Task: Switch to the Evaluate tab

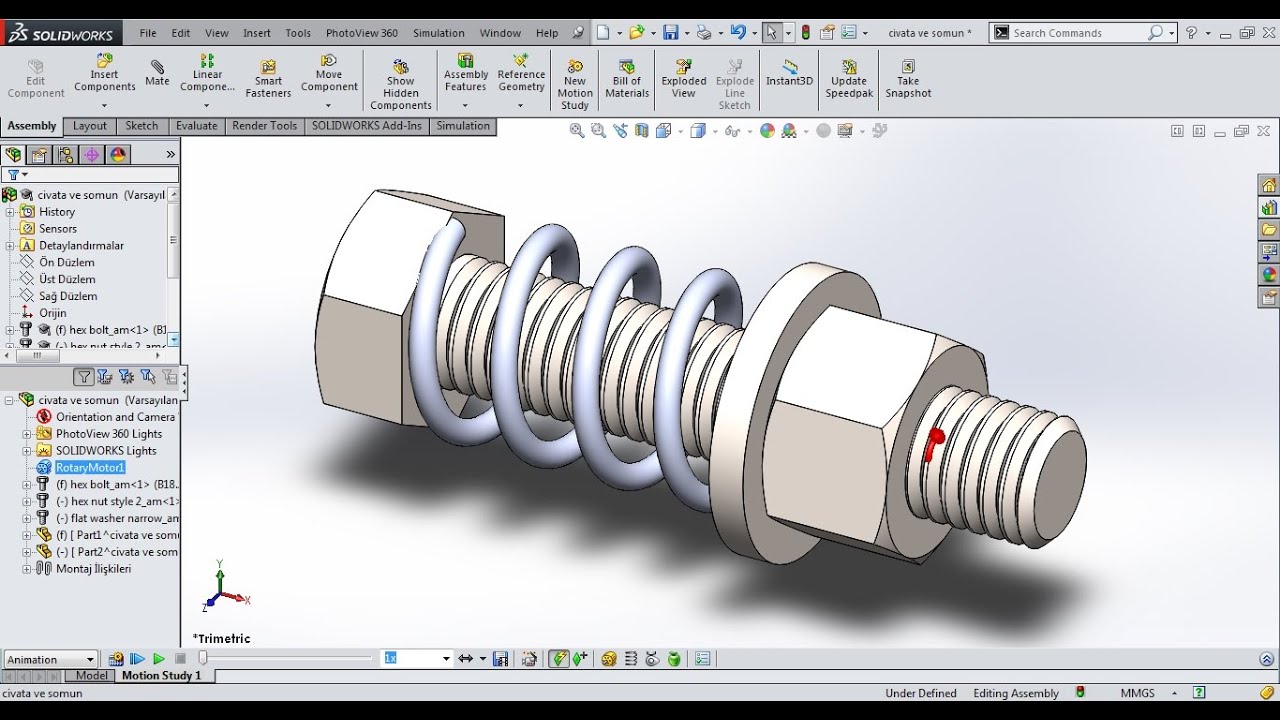Action: (197, 126)
